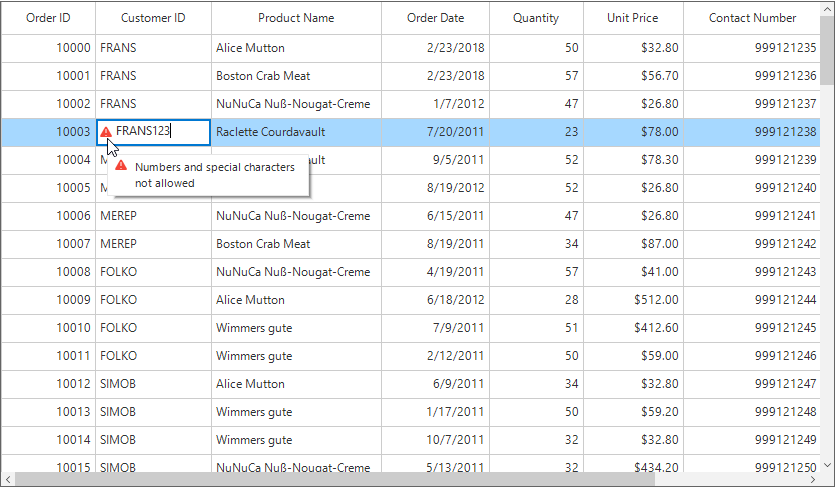Select MEREP cell in row 10007
This screenshot has height=496, width=837.
pyautogui.click(x=153, y=244)
